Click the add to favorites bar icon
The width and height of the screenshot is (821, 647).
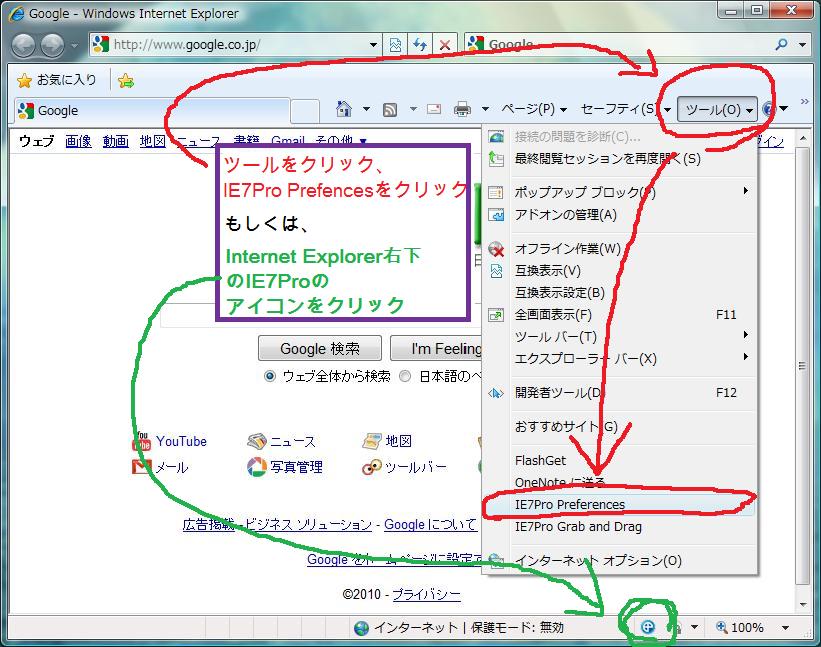(x=126, y=81)
